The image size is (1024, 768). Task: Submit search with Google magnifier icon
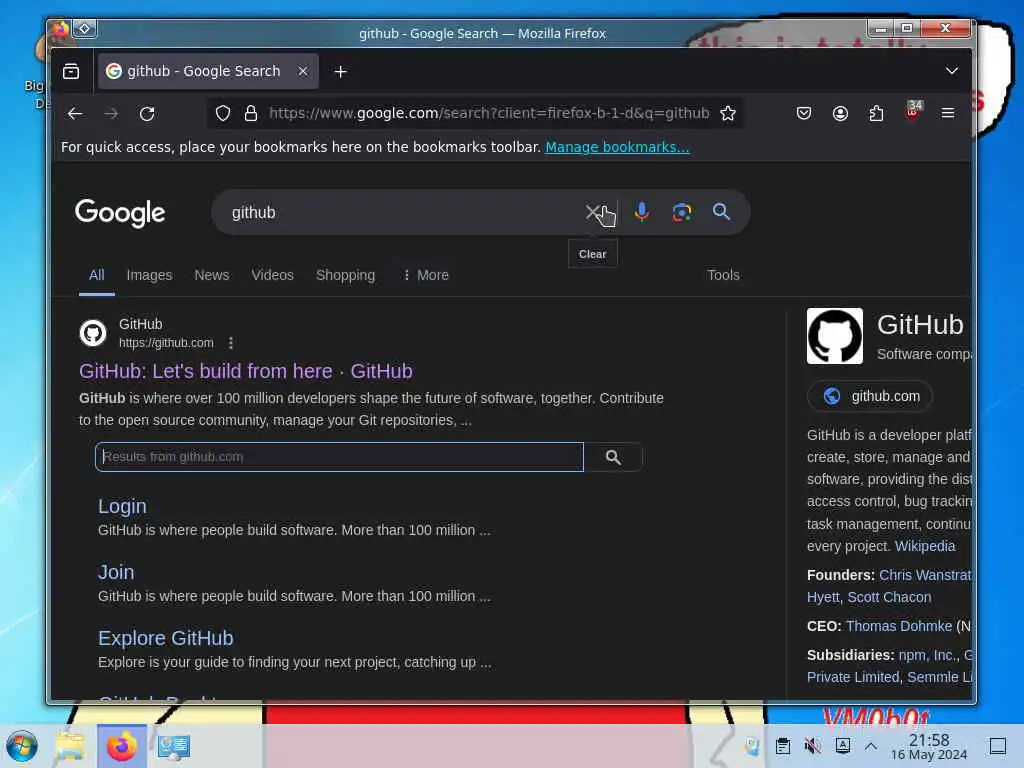(721, 212)
